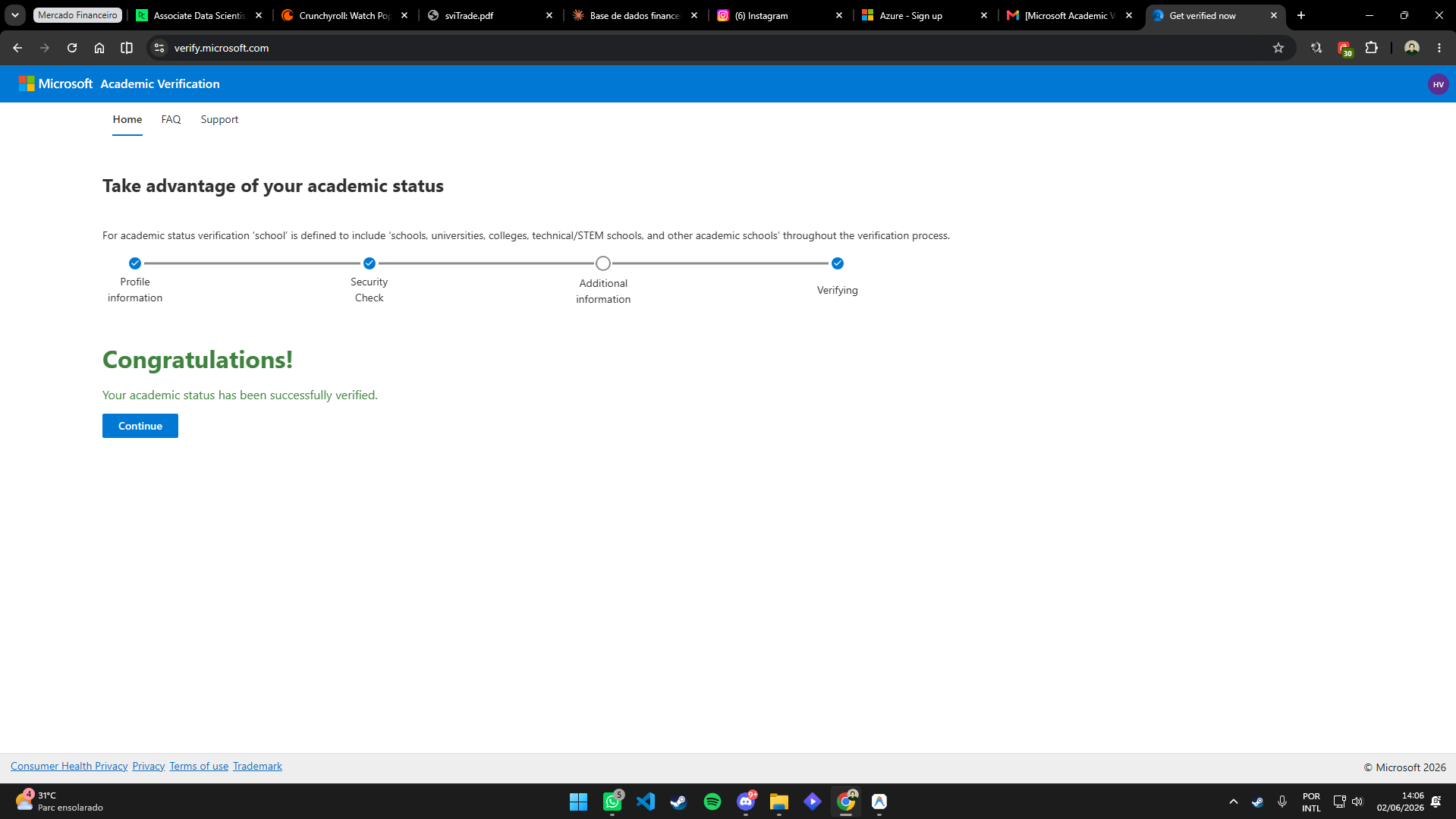Open the Privacy footer link
Viewport: 1456px width, 819px height.
pyautogui.click(x=149, y=766)
